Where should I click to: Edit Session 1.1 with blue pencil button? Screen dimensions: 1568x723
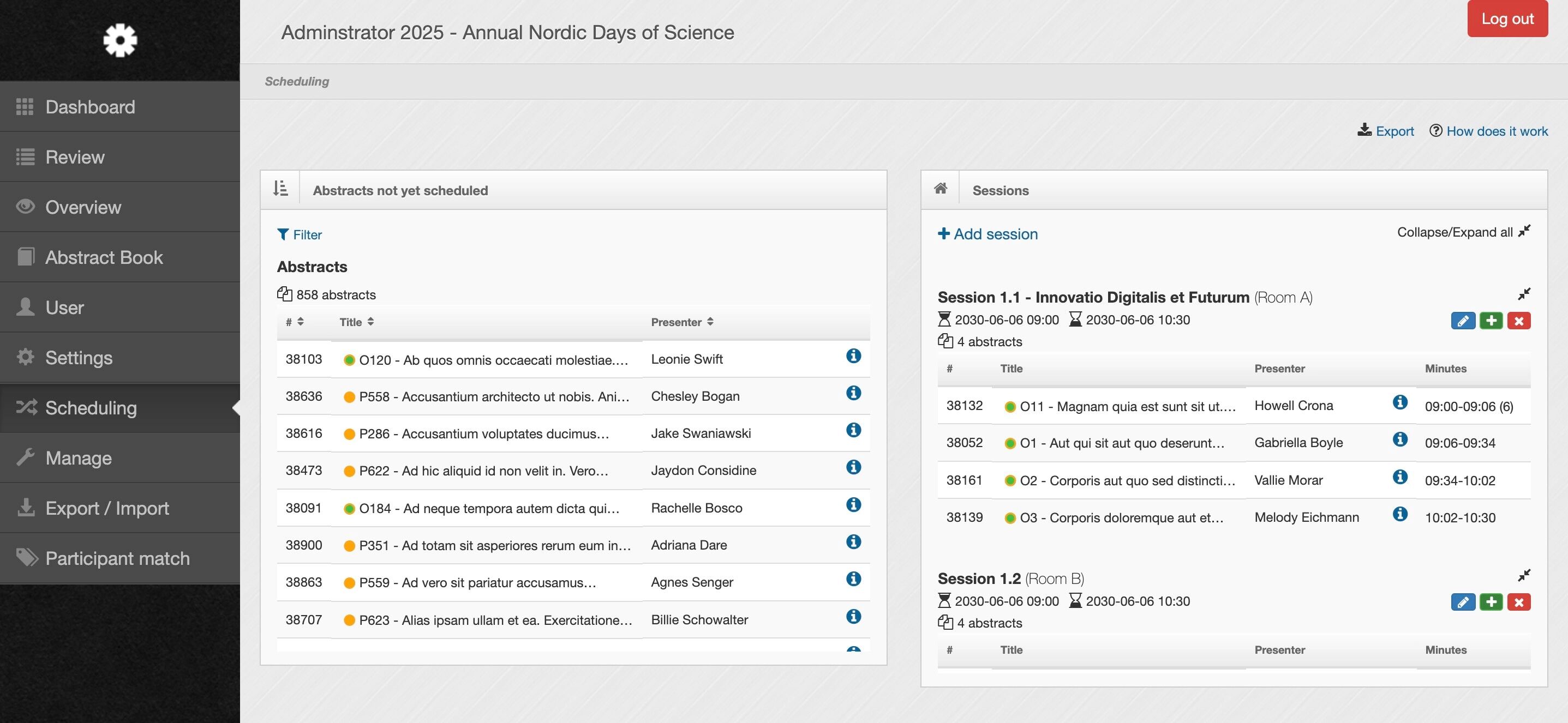tap(1463, 321)
